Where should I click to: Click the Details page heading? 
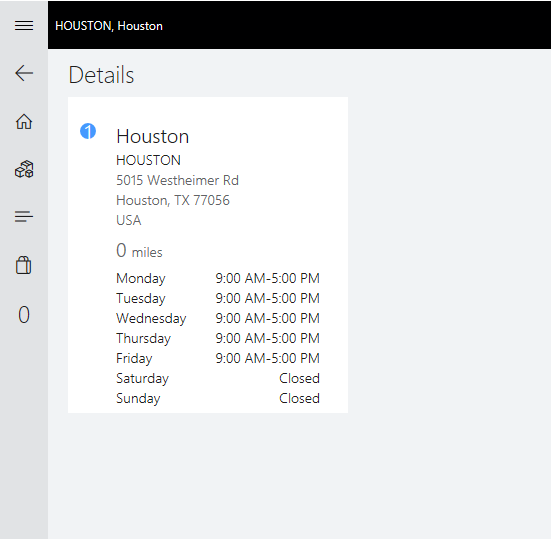[101, 75]
